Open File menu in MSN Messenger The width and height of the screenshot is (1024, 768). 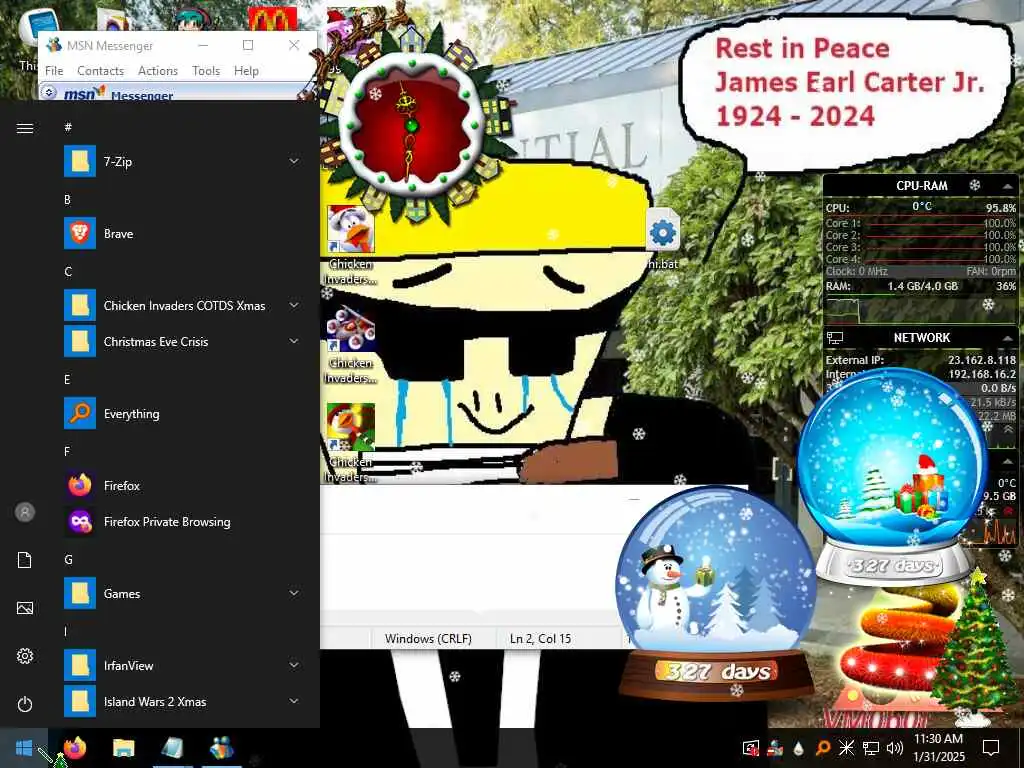tap(54, 71)
